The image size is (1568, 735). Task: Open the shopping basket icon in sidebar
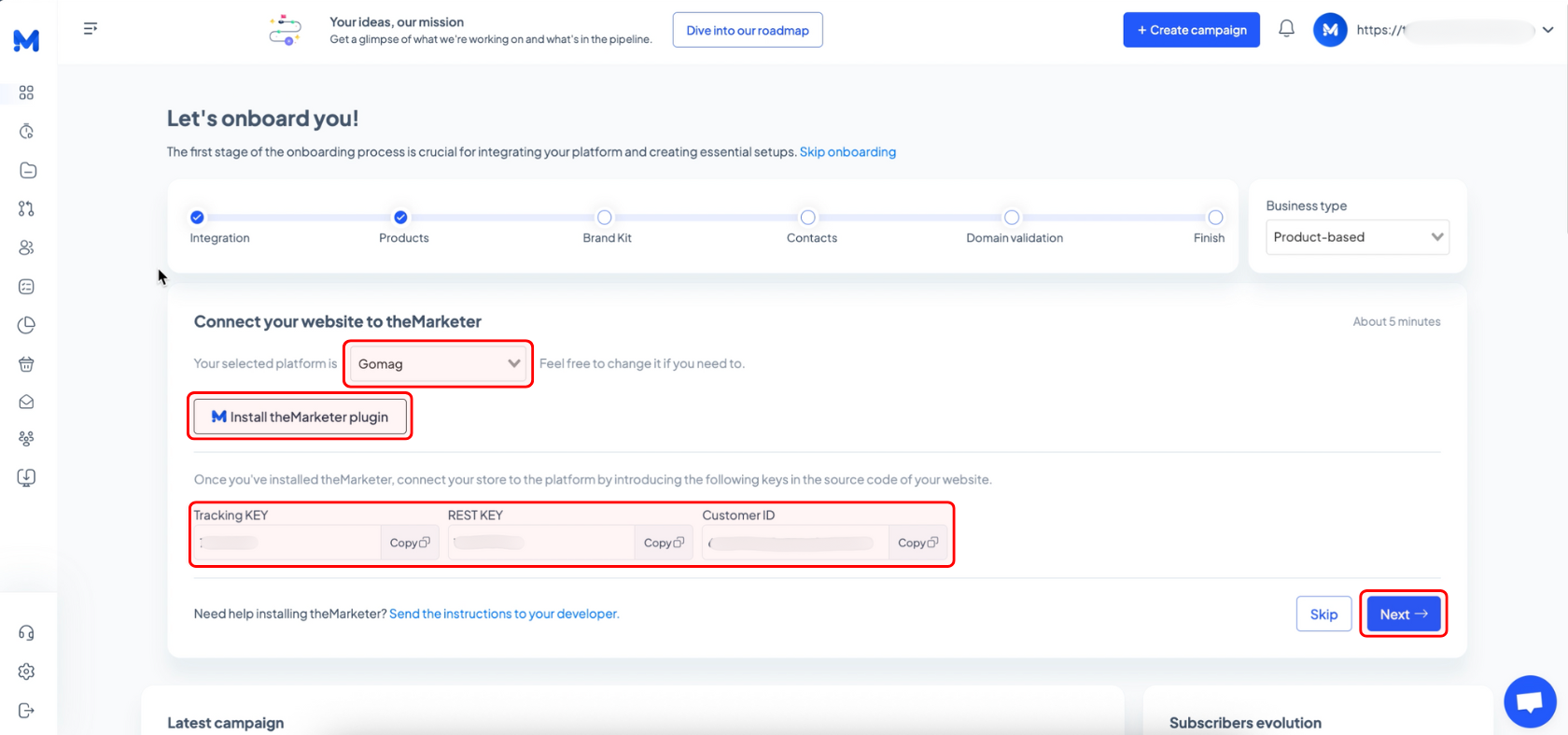click(26, 364)
